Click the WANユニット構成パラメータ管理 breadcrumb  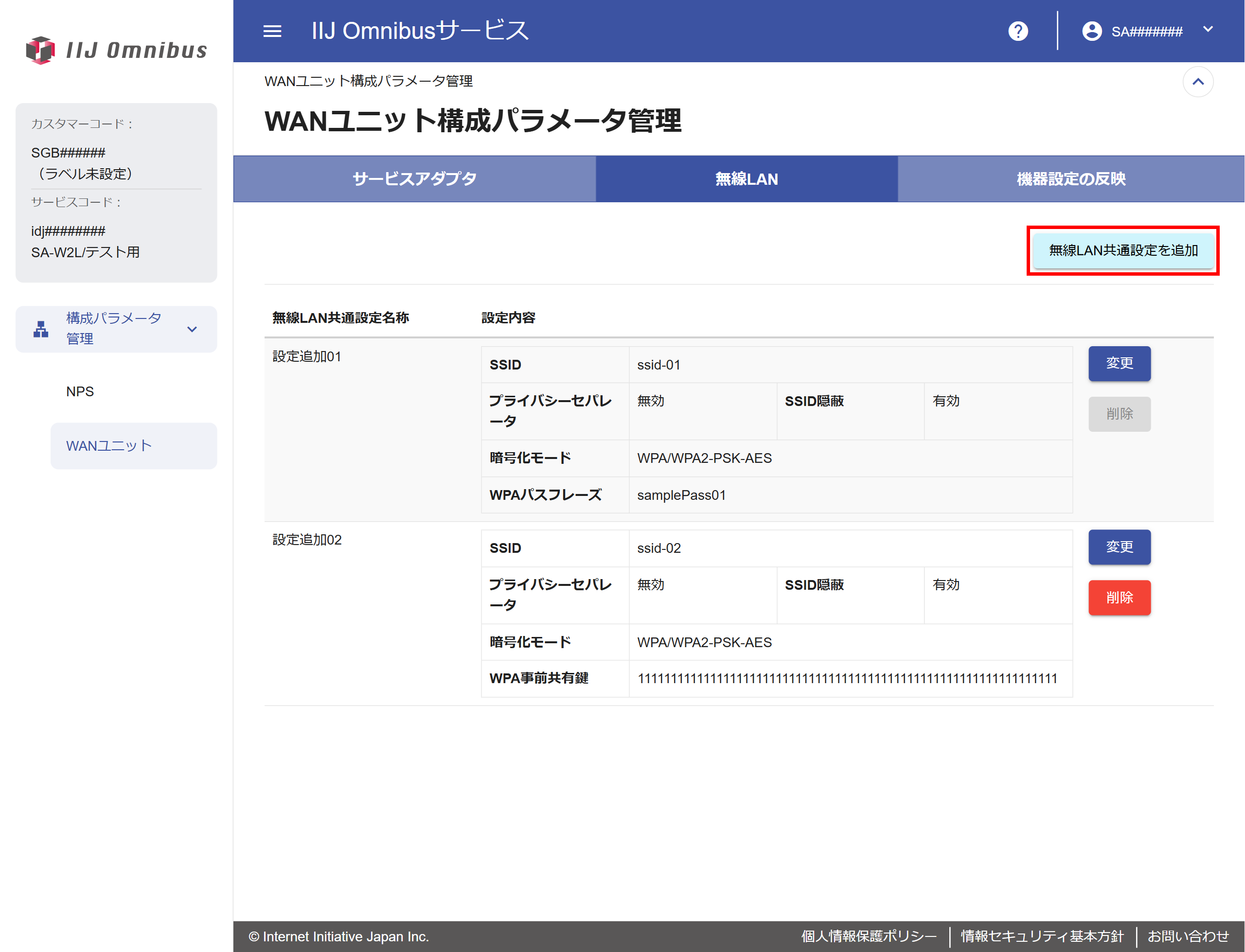tap(368, 81)
